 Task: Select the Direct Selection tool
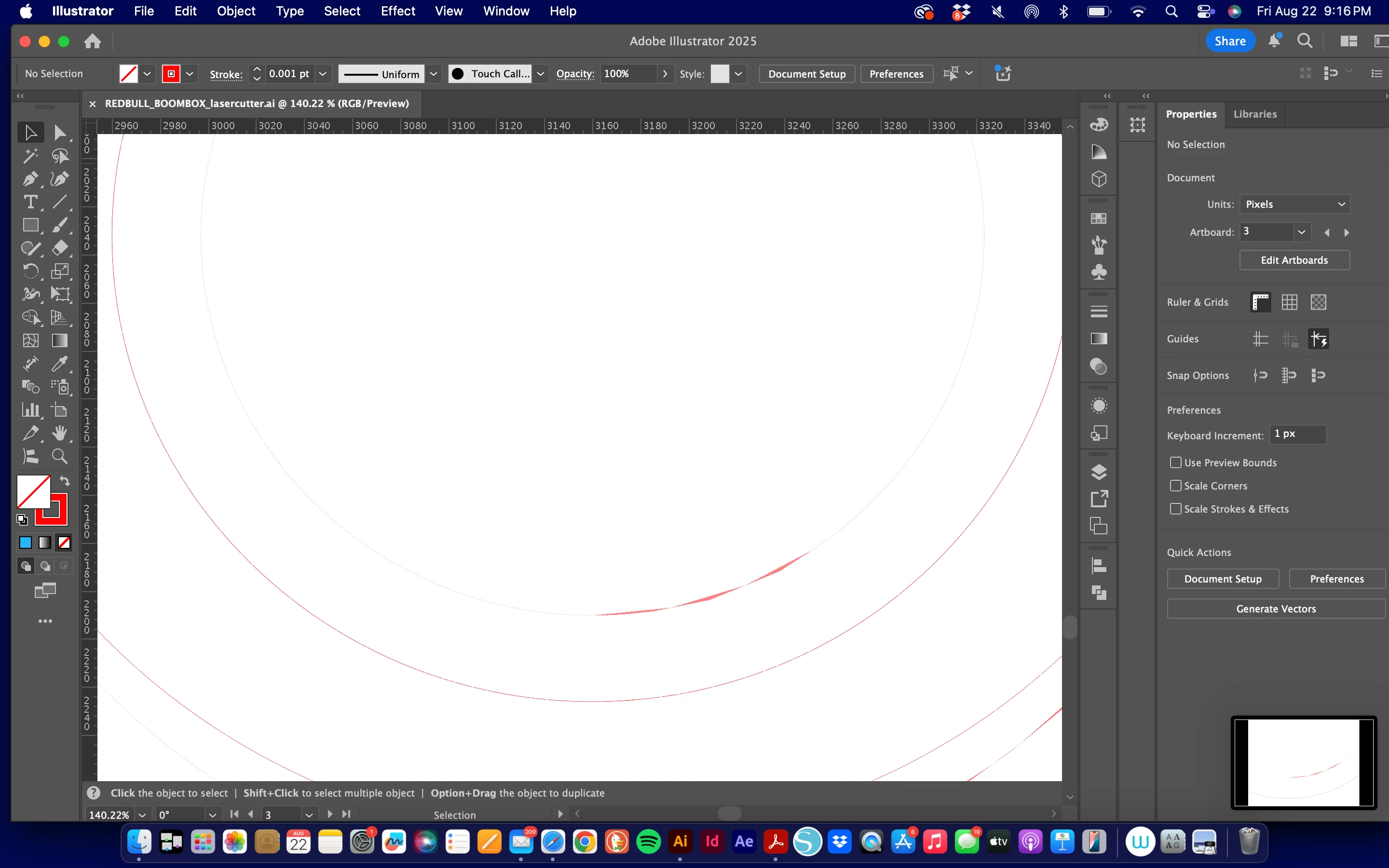click(x=60, y=133)
